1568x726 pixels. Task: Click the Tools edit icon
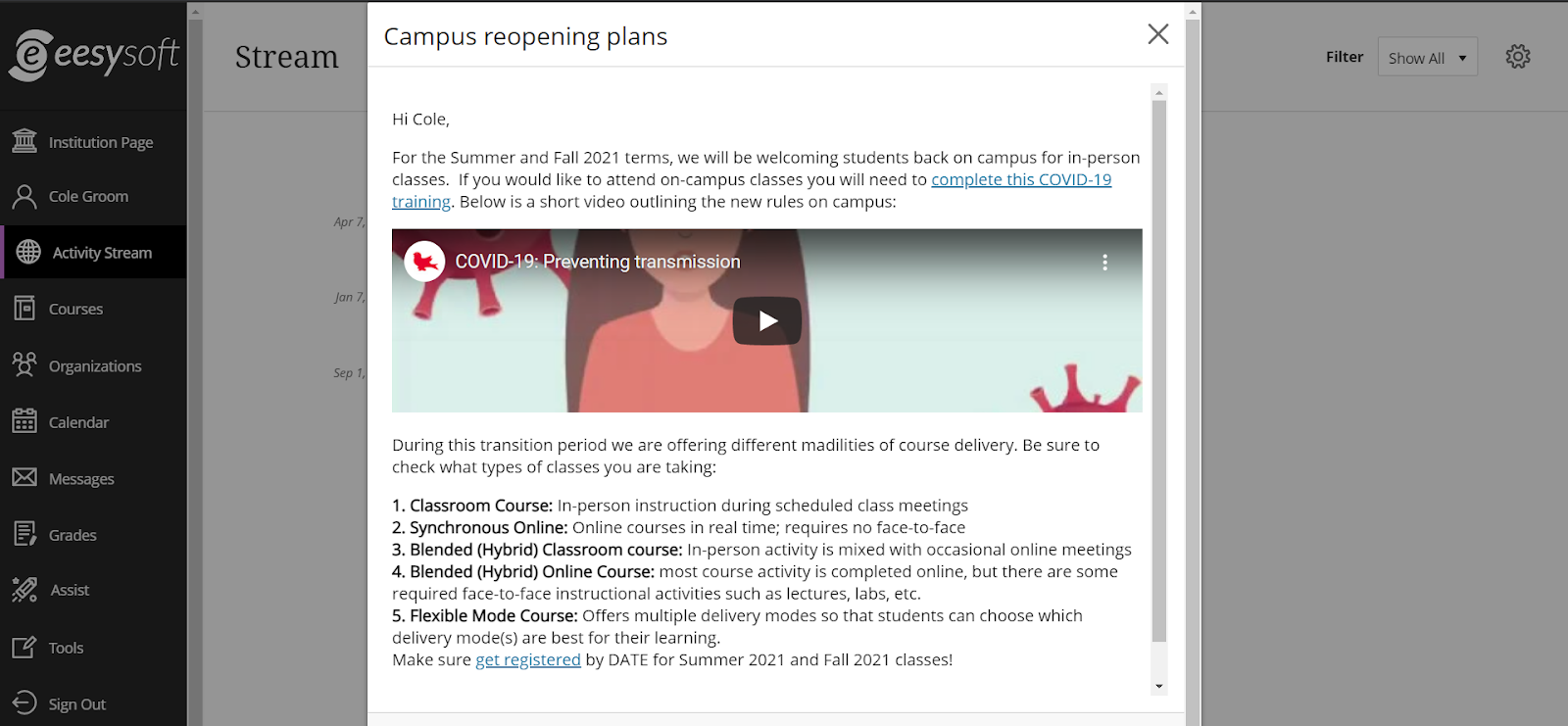click(24, 647)
